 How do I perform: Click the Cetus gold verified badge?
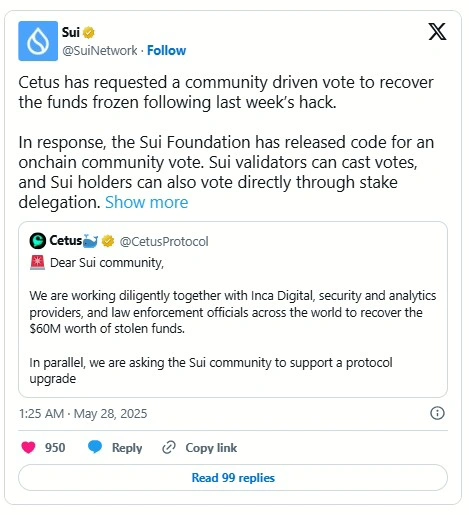click(x=108, y=241)
